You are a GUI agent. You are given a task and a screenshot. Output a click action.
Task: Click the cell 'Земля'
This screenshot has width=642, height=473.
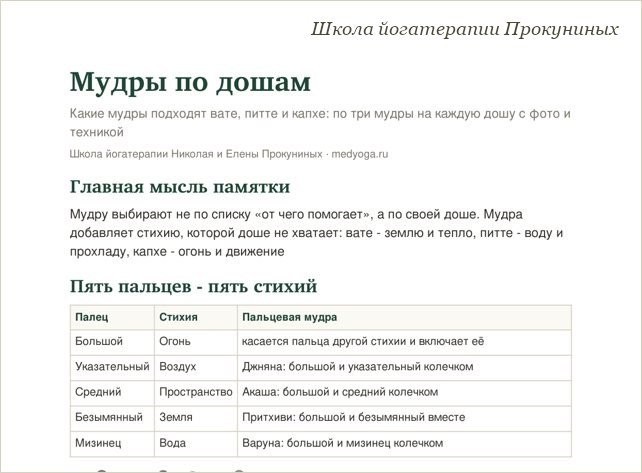pyautogui.click(x=196, y=419)
